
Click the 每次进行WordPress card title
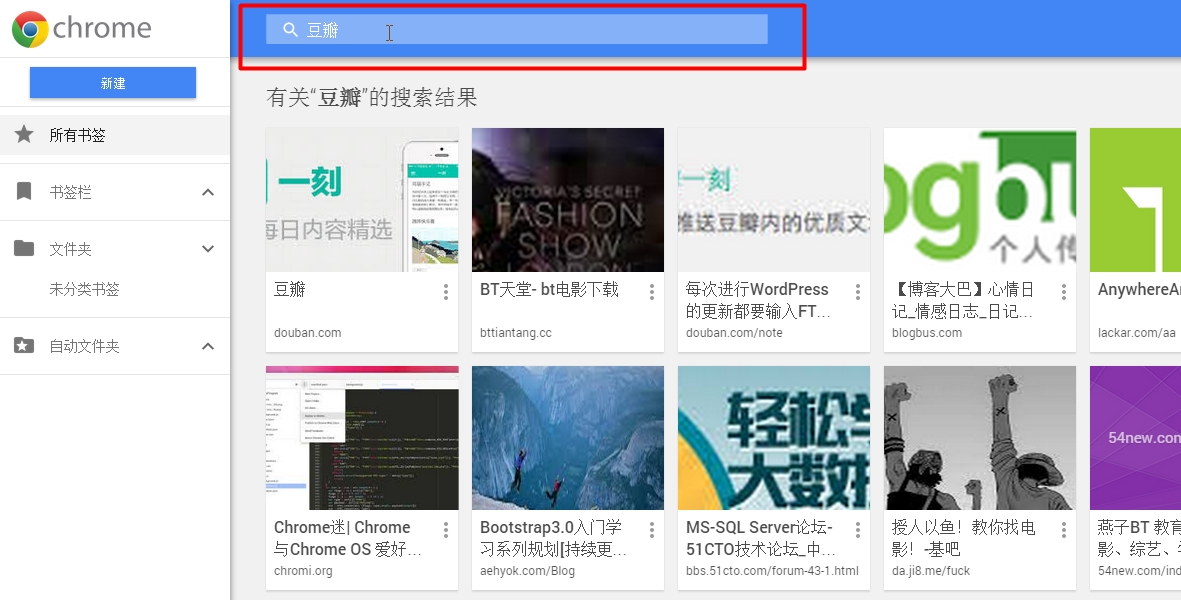(x=758, y=300)
